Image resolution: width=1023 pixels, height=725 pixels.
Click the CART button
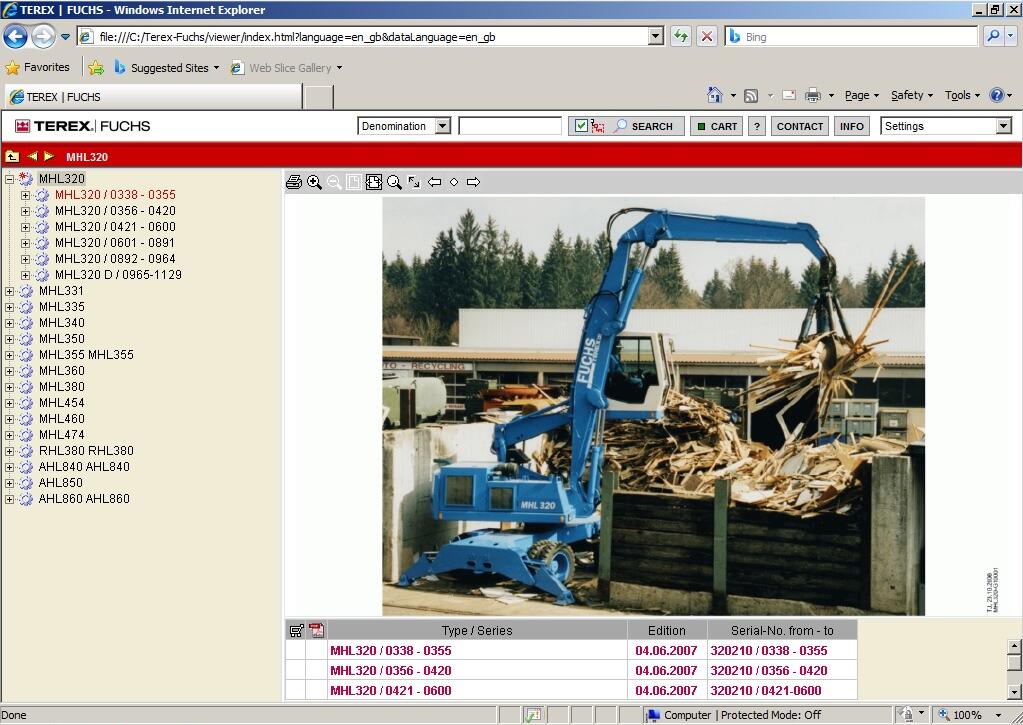[x=716, y=126]
